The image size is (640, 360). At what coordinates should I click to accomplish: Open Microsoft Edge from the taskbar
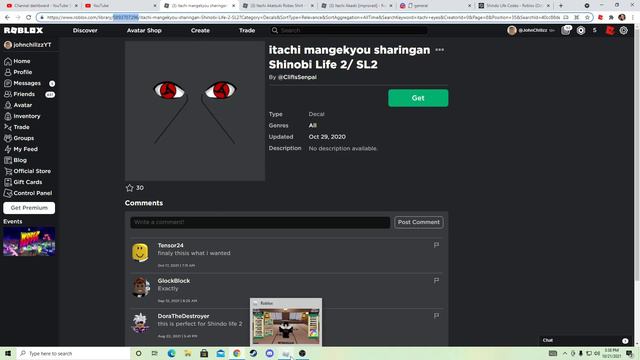171,353
